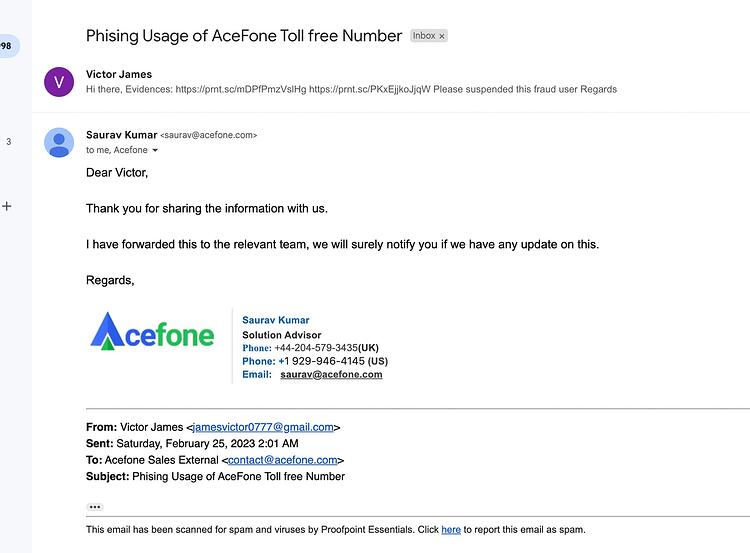Click the sidebar item showing count 3
Screen dimensions: 750x553
pos(9,142)
